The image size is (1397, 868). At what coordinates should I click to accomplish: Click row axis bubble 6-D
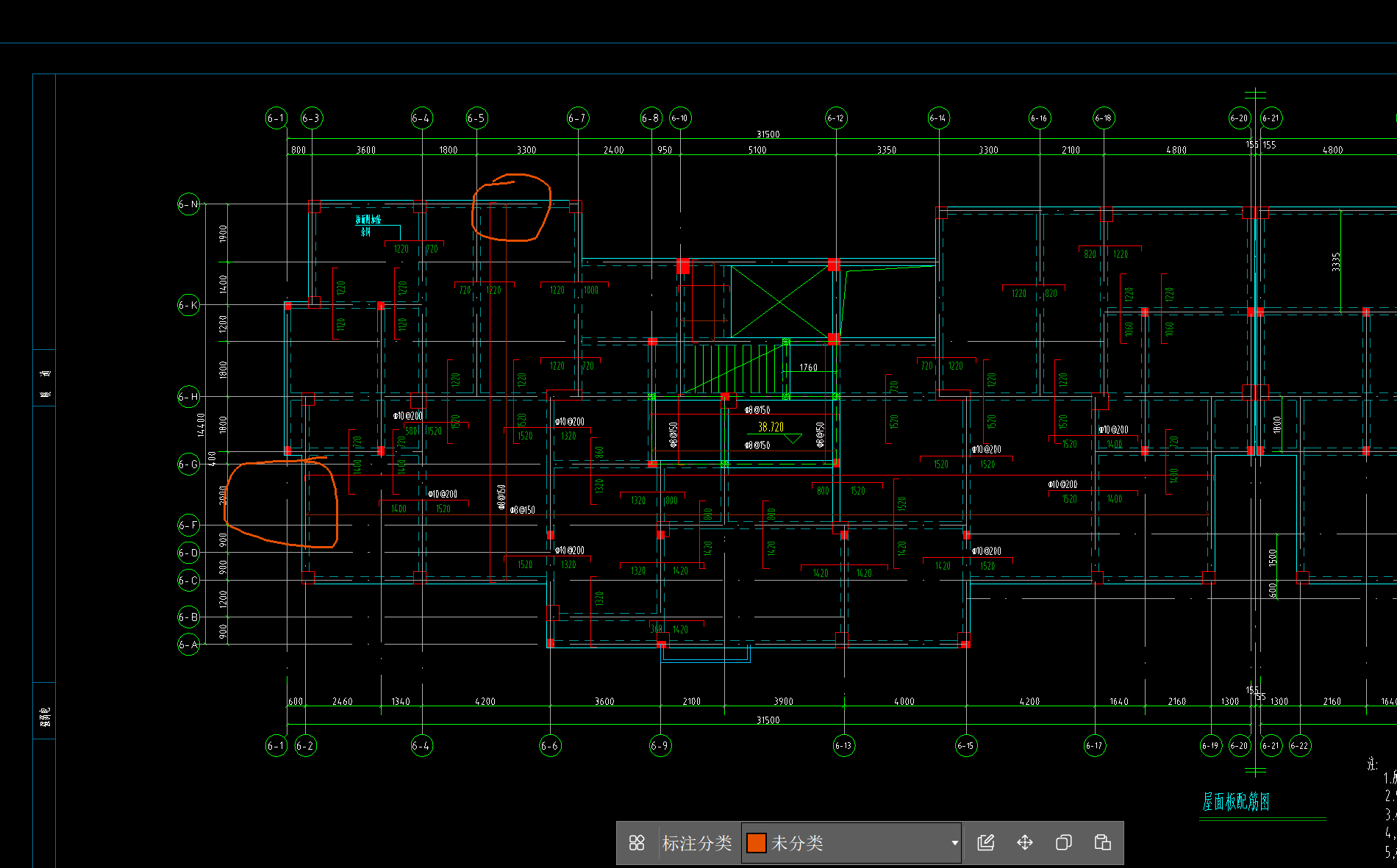[189, 553]
